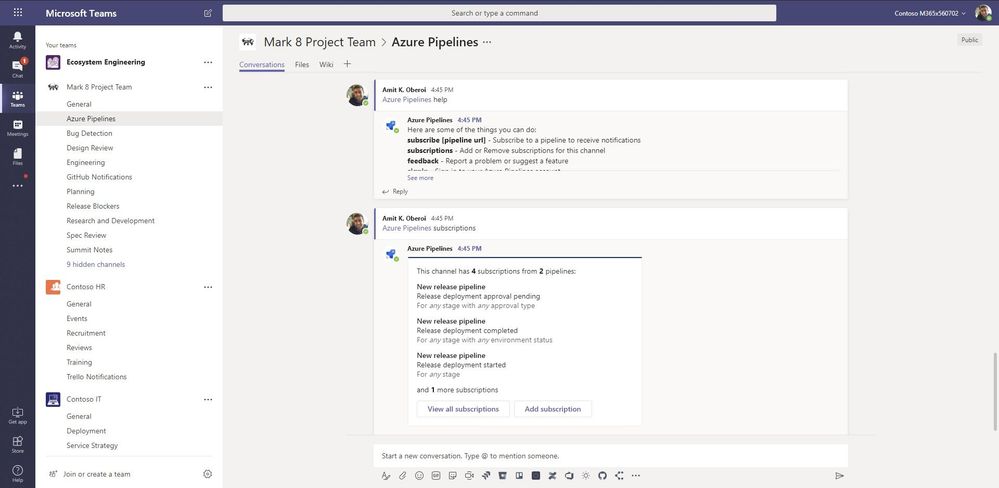Screen dimensions: 999x488
Task: Open Help in left rail
Action: coord(17,473)
